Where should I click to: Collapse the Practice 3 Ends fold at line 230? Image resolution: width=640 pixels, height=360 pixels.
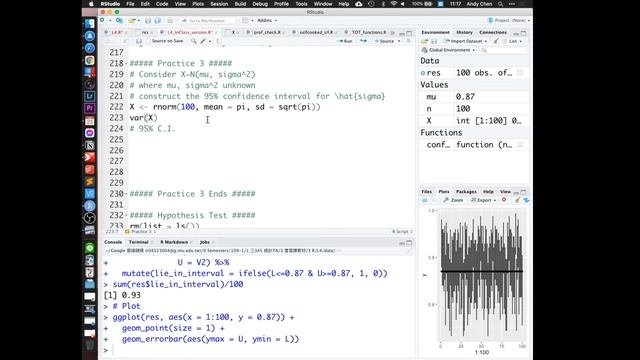[126, 194]
